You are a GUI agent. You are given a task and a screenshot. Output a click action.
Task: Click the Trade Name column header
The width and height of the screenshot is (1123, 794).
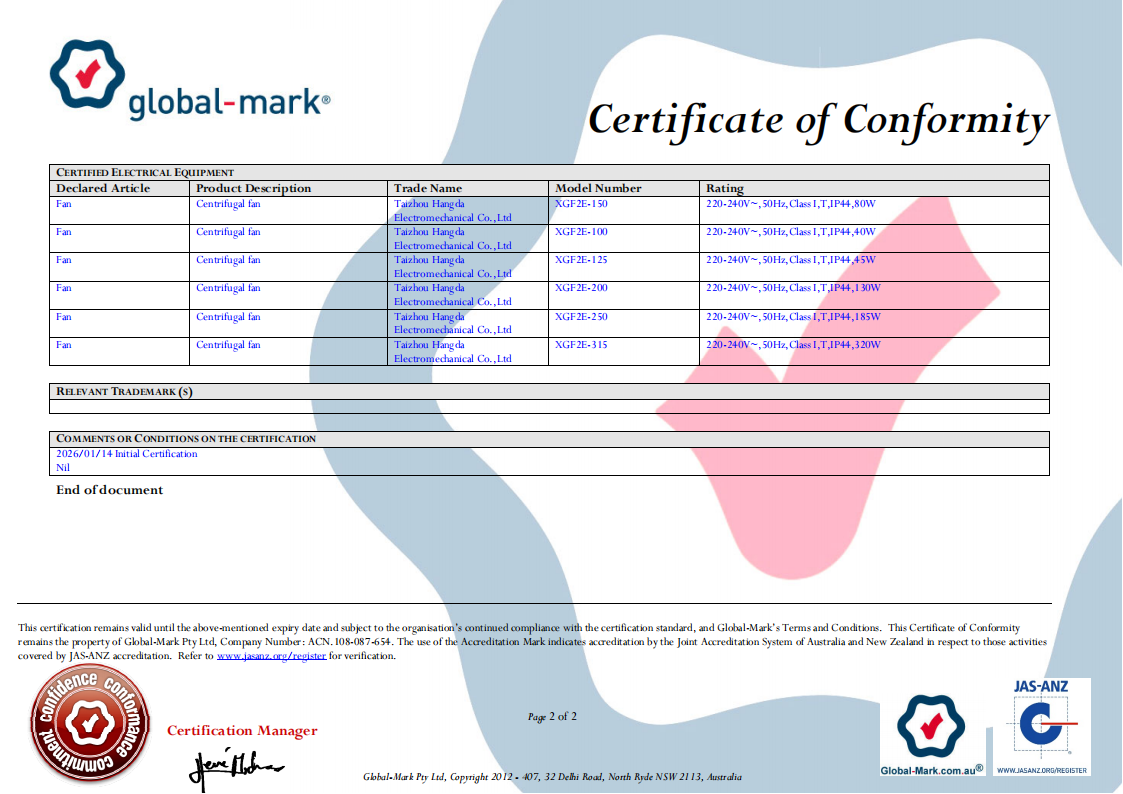click(x=428, y=188)
